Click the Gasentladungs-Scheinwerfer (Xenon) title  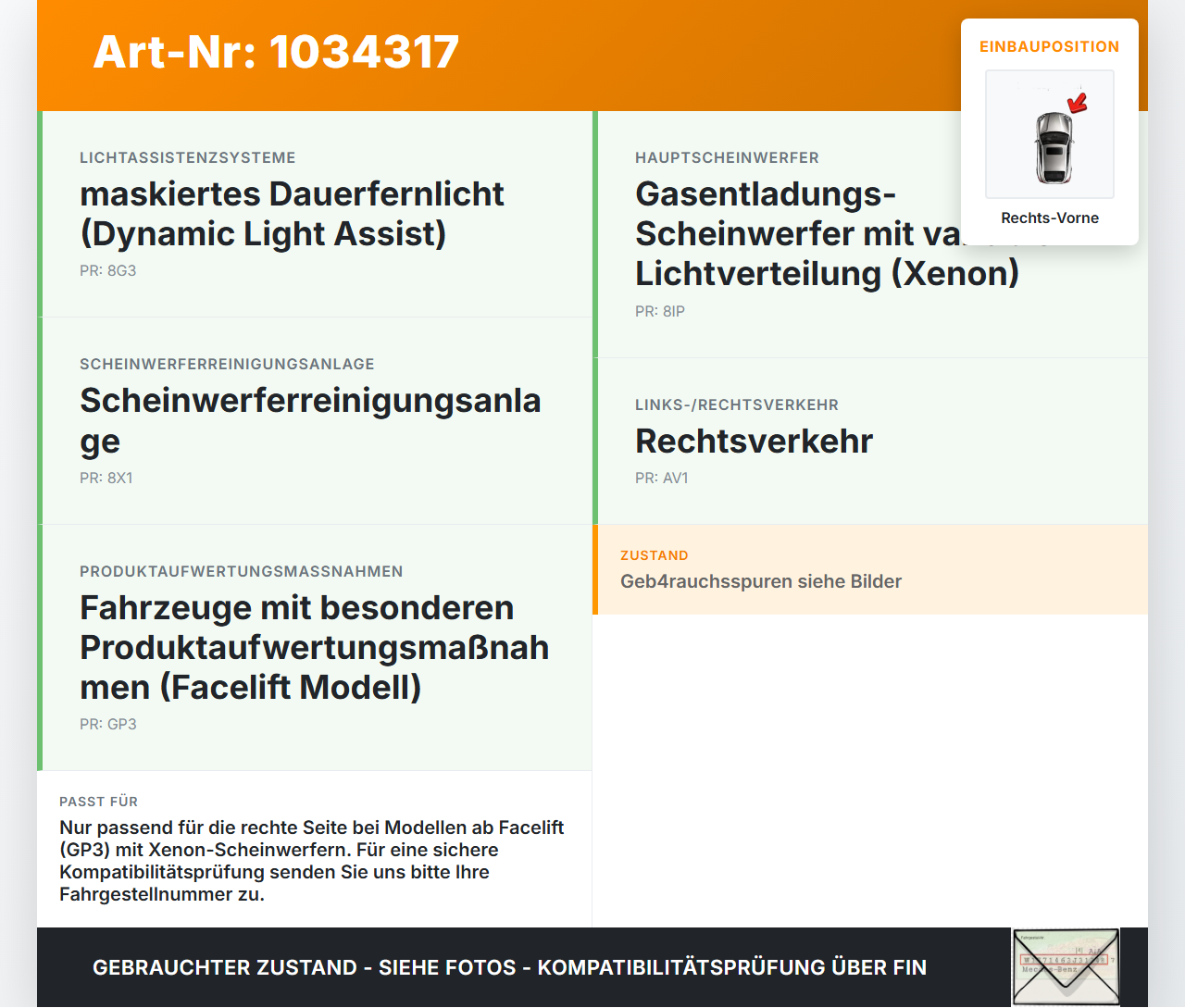[827, 233]
